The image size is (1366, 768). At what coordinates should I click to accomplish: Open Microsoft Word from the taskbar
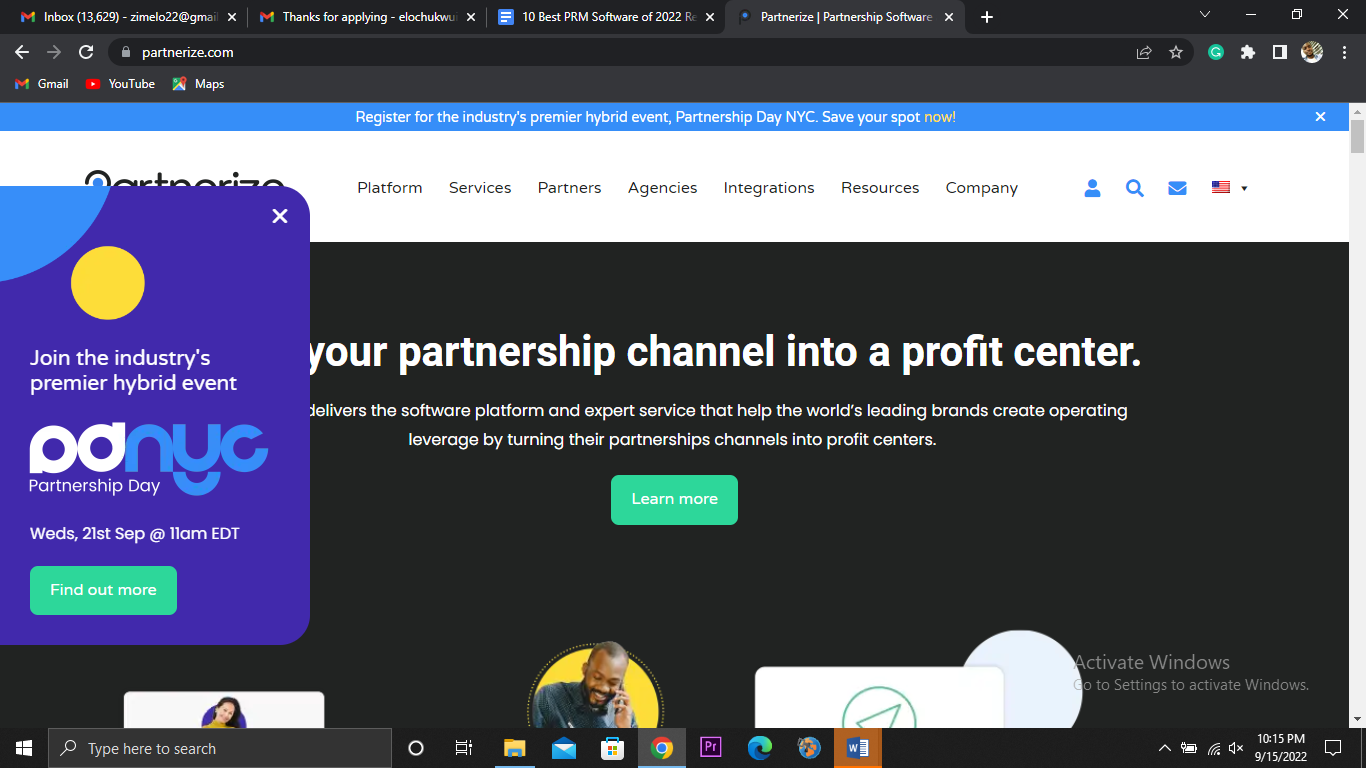(858, 748)
